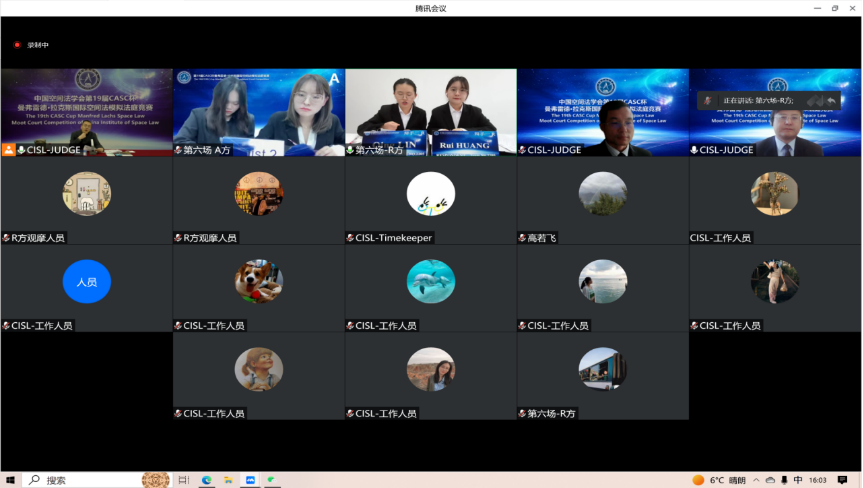Open the Windows Start menu
863x488 pixels.
tap(10, 480)
